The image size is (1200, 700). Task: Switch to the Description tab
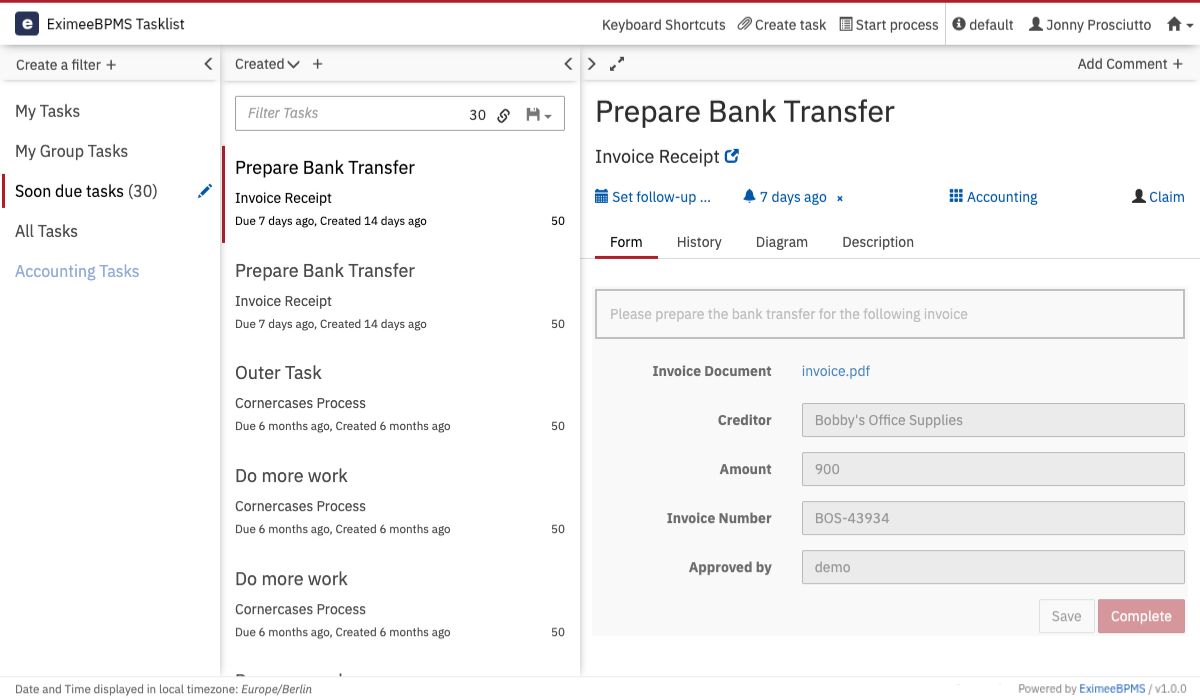878,242
